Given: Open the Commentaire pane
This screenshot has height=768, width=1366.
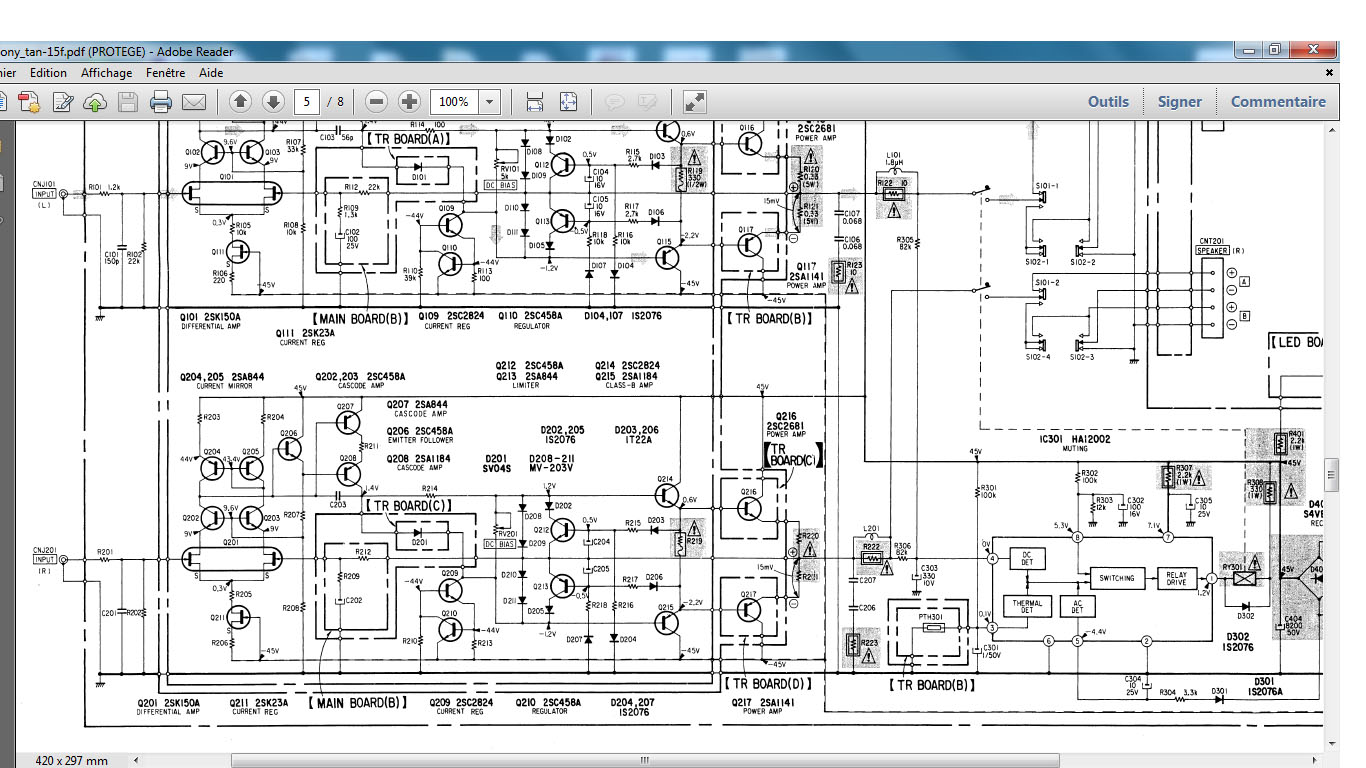Looking at the screenshot, I should (1278, 101).
